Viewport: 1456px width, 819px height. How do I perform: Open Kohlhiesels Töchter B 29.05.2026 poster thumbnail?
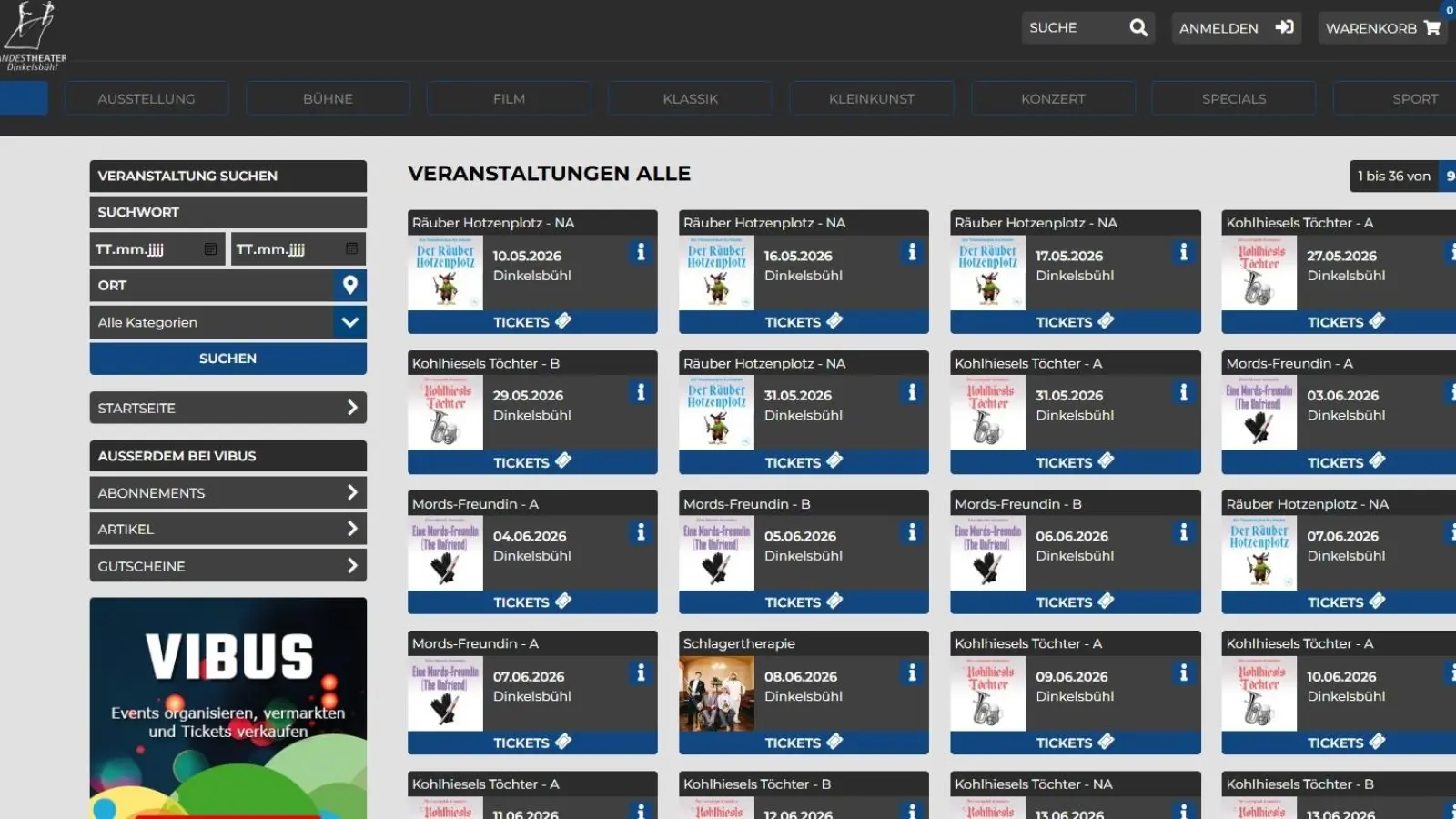(445, 413)
